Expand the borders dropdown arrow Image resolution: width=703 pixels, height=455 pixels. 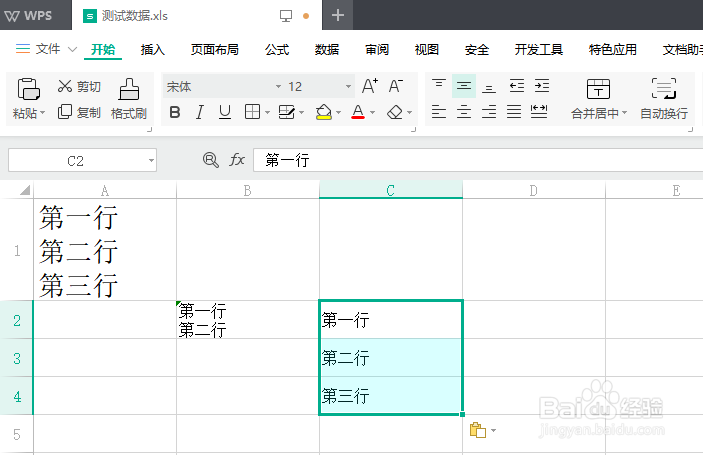point(267,113)
